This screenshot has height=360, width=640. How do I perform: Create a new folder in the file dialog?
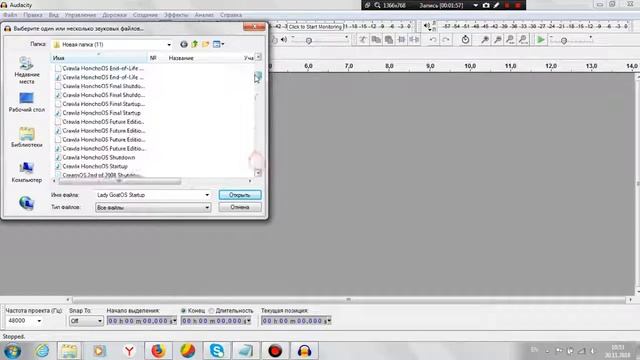206,44
